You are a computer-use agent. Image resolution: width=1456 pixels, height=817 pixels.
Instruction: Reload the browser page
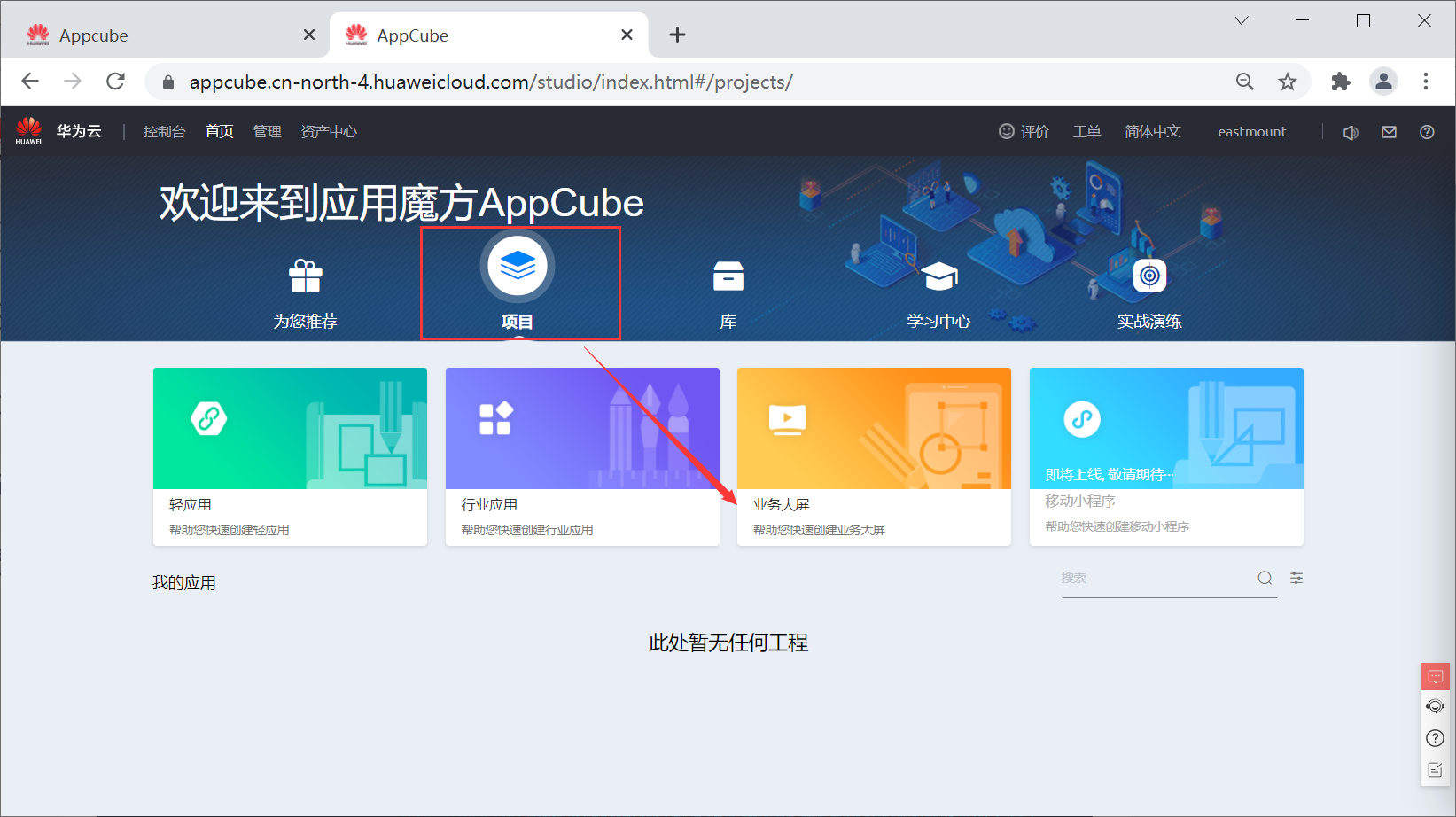[115, 82]
